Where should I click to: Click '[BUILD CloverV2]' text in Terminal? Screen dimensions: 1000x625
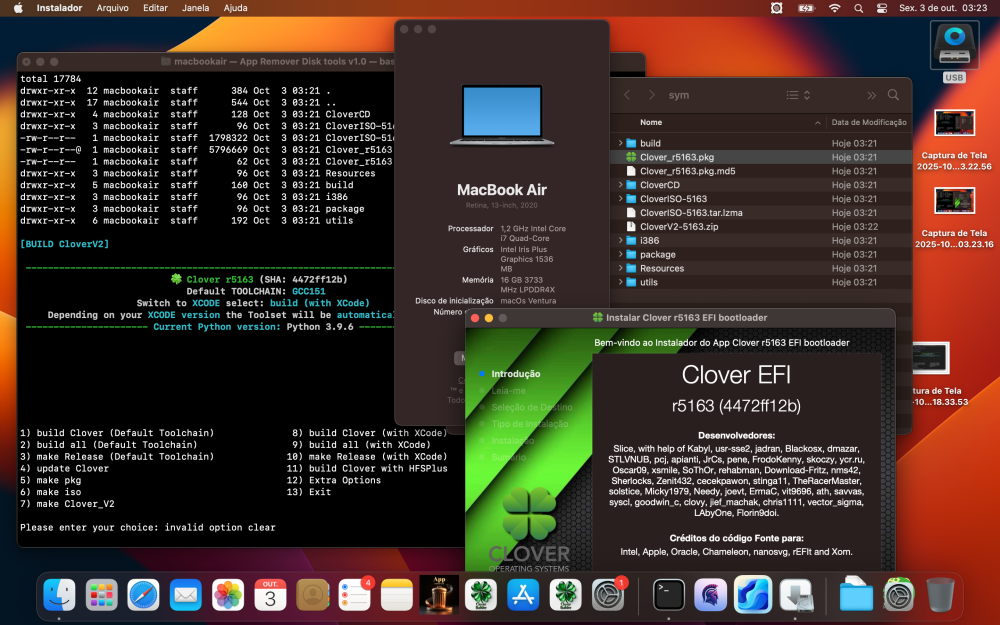click(64, 244)
